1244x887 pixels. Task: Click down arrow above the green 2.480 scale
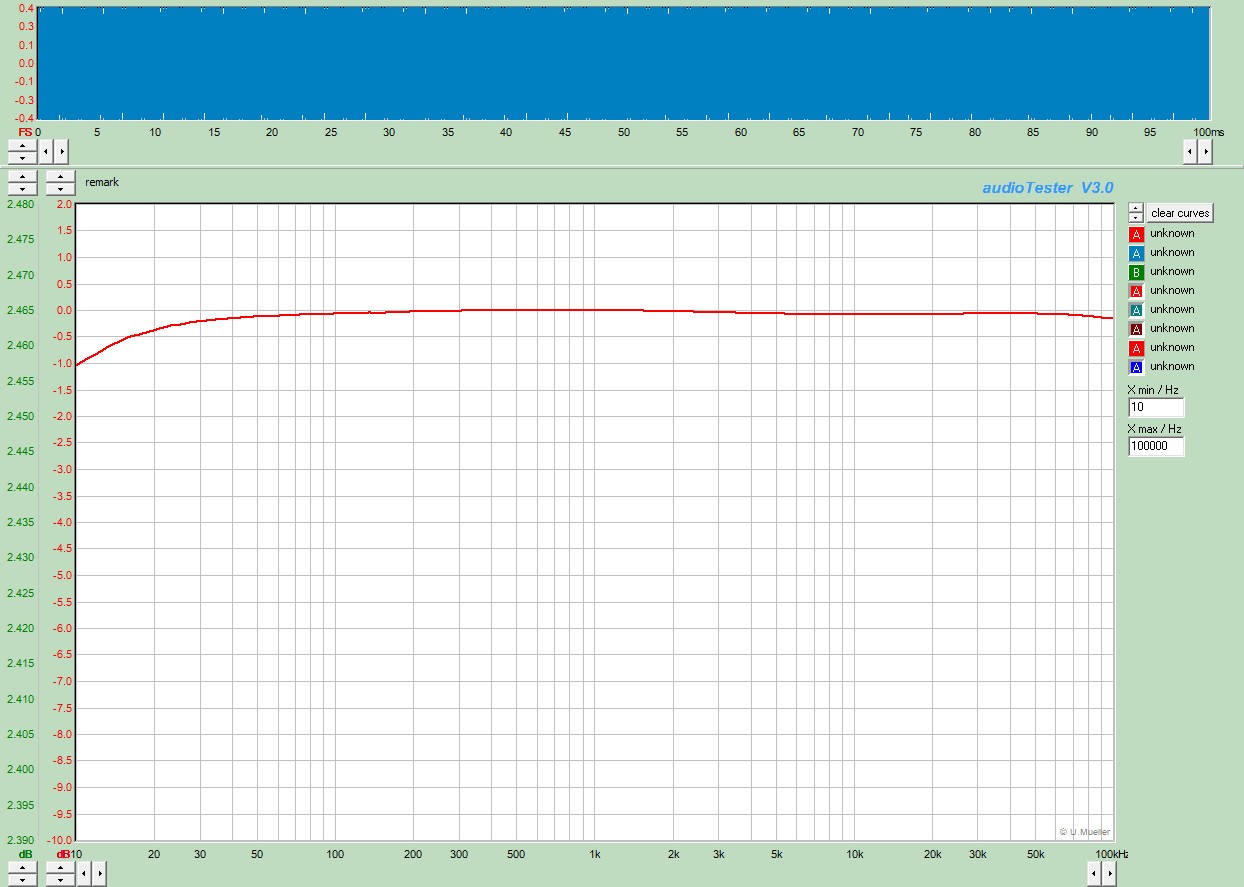coord(22,189)
